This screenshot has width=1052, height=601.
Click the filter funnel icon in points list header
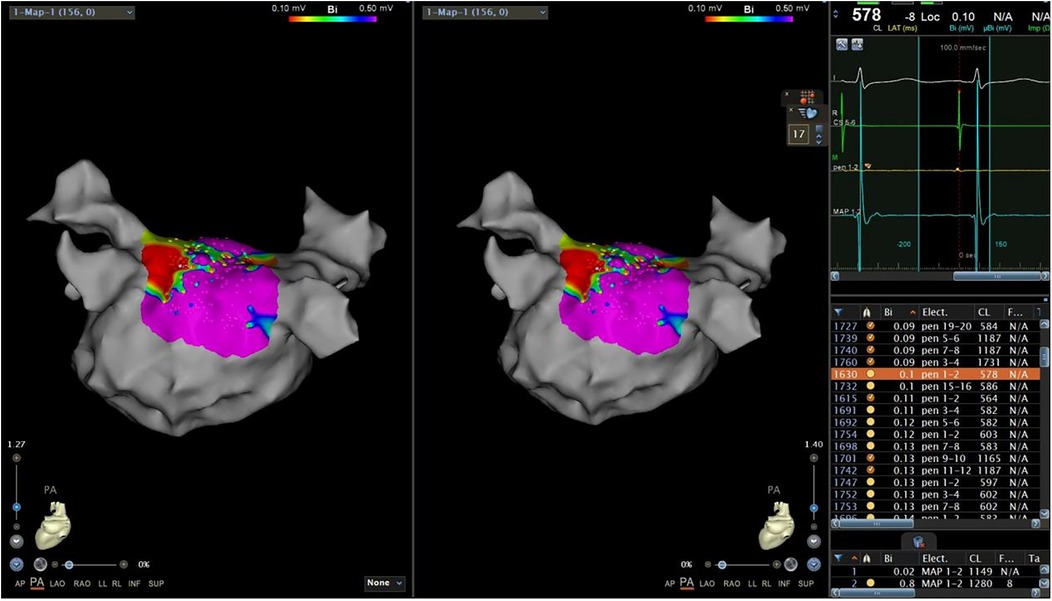(839, 312)
